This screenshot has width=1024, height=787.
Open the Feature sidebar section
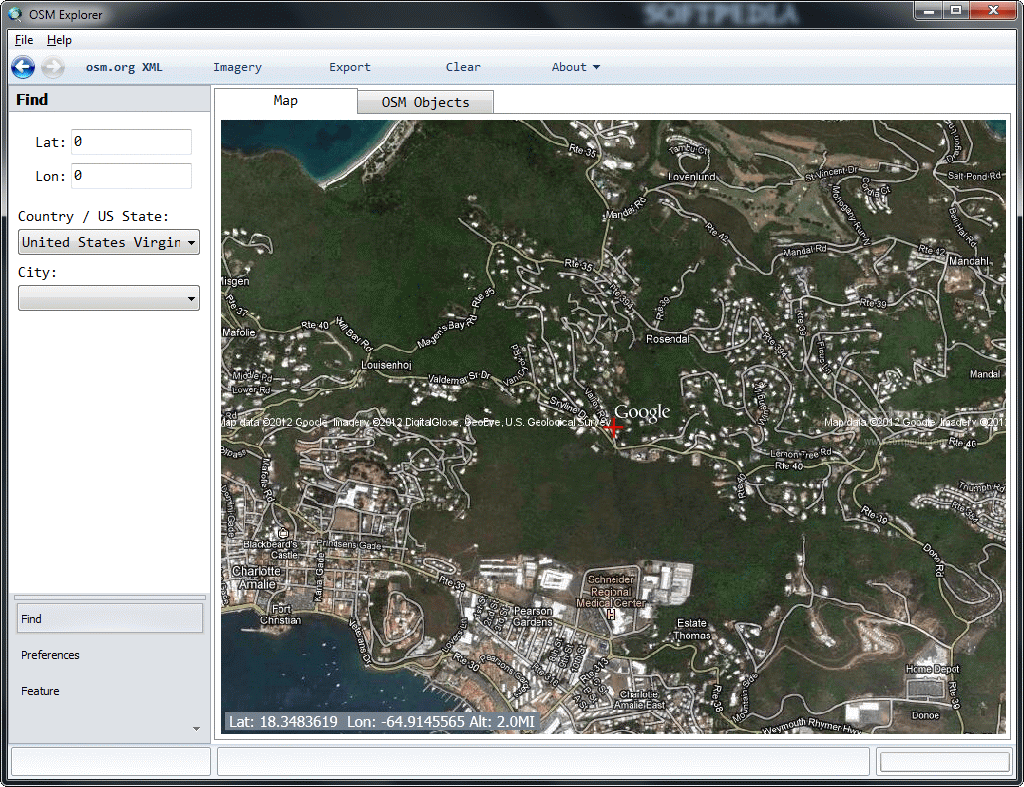pyautogui.click(x=40, y=691)
